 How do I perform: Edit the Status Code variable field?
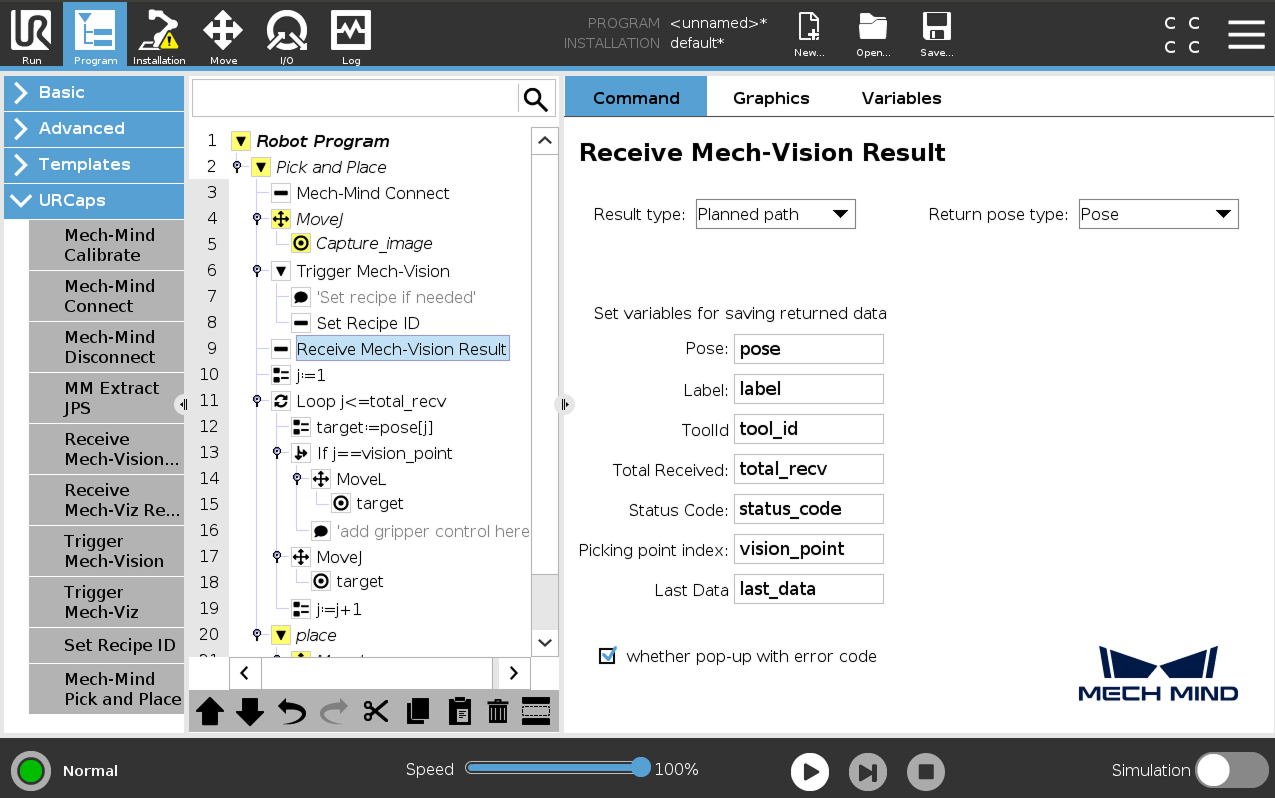pos(808,508)
